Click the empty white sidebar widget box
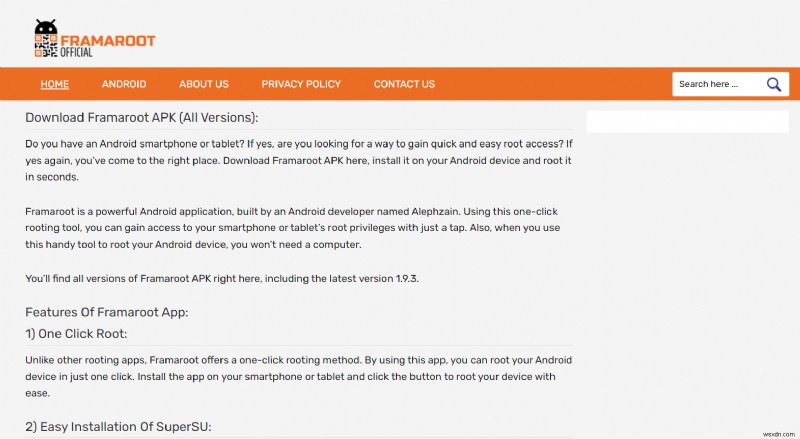800x439 pixels. pos(686,122)
